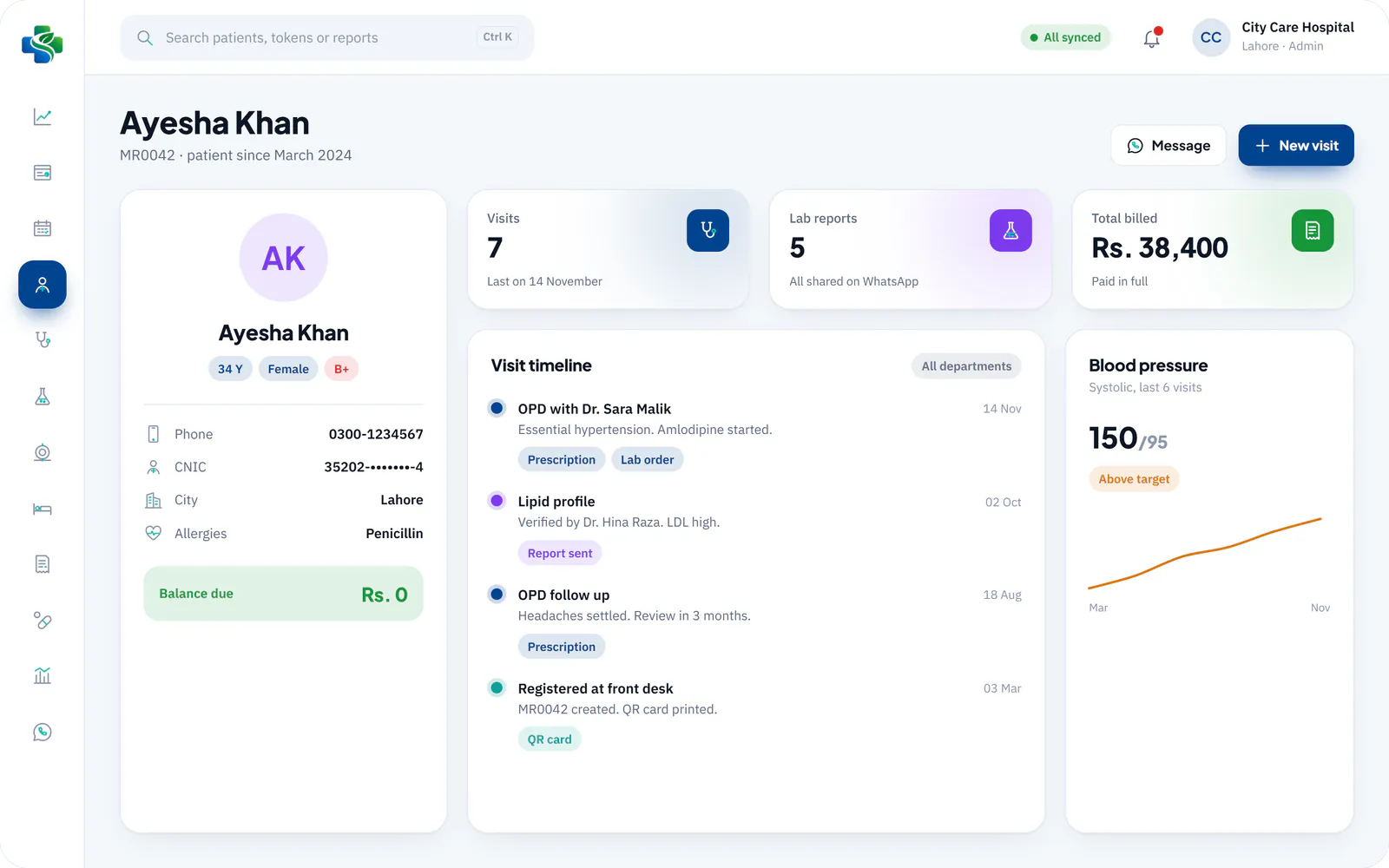Screen dimensions: 1389x868
Task: Click the Balance due Rs. 0 box
Action: (284, 594)
